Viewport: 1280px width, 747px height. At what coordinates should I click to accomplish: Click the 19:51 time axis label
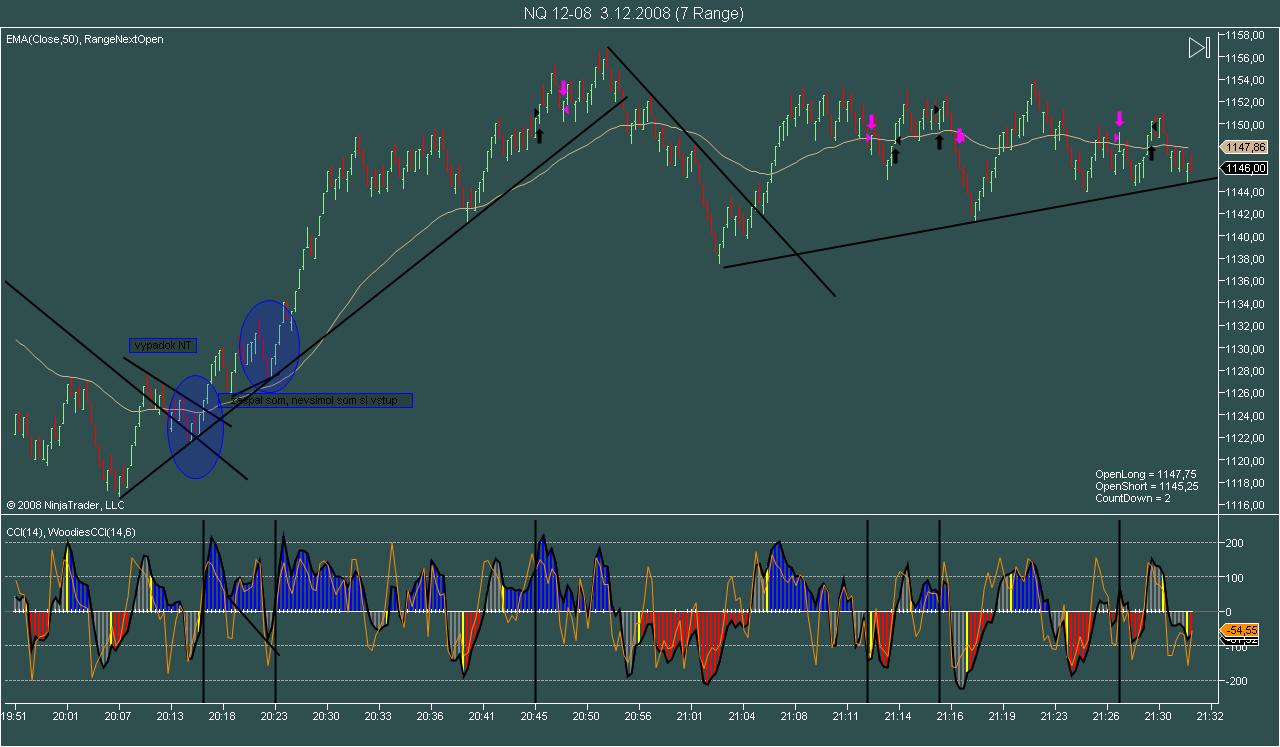click(x=15, y=716)
